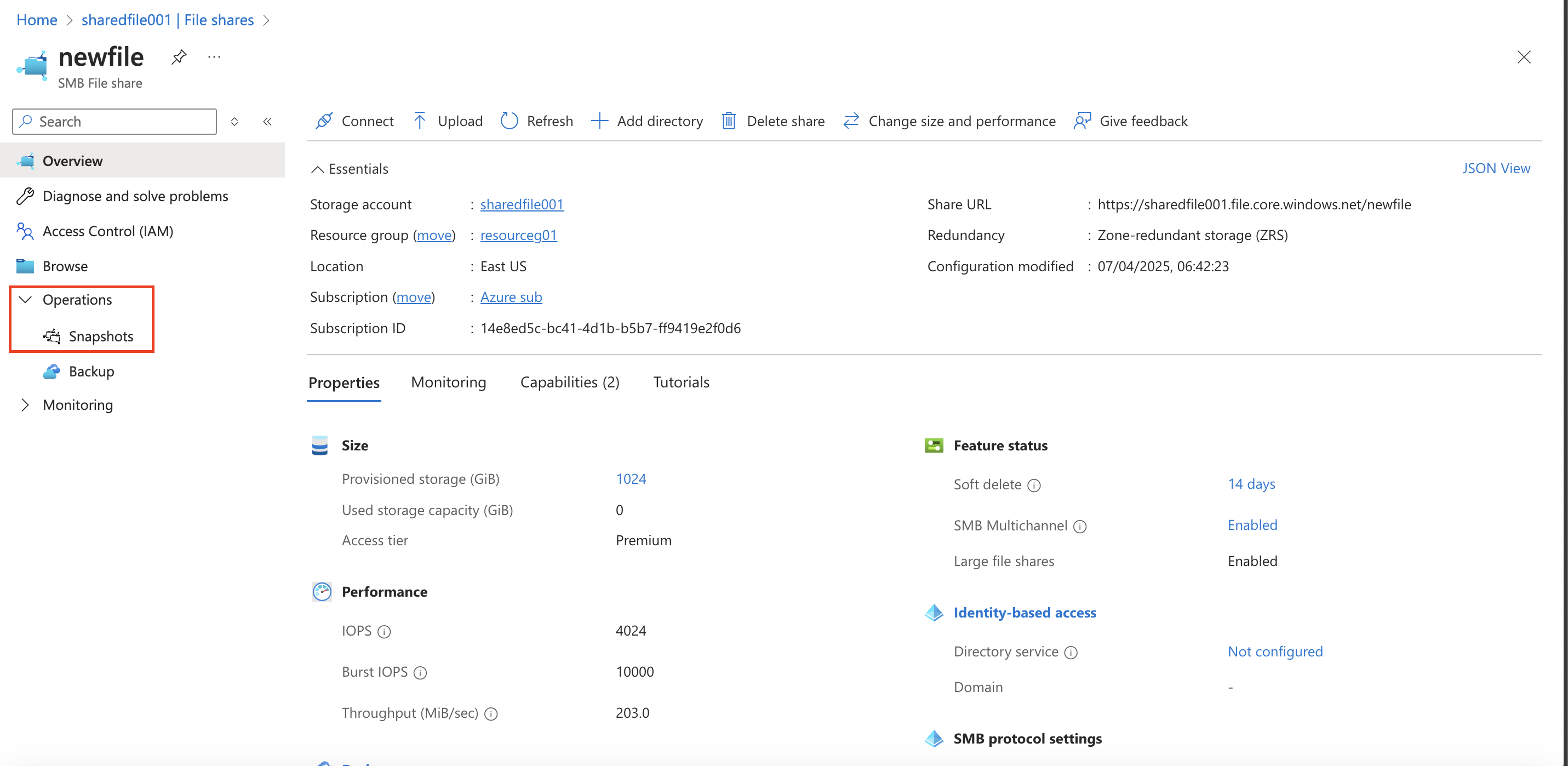Collapse the Essentials section
This screenshot has width=1568, height=766.
coord(317,169)
